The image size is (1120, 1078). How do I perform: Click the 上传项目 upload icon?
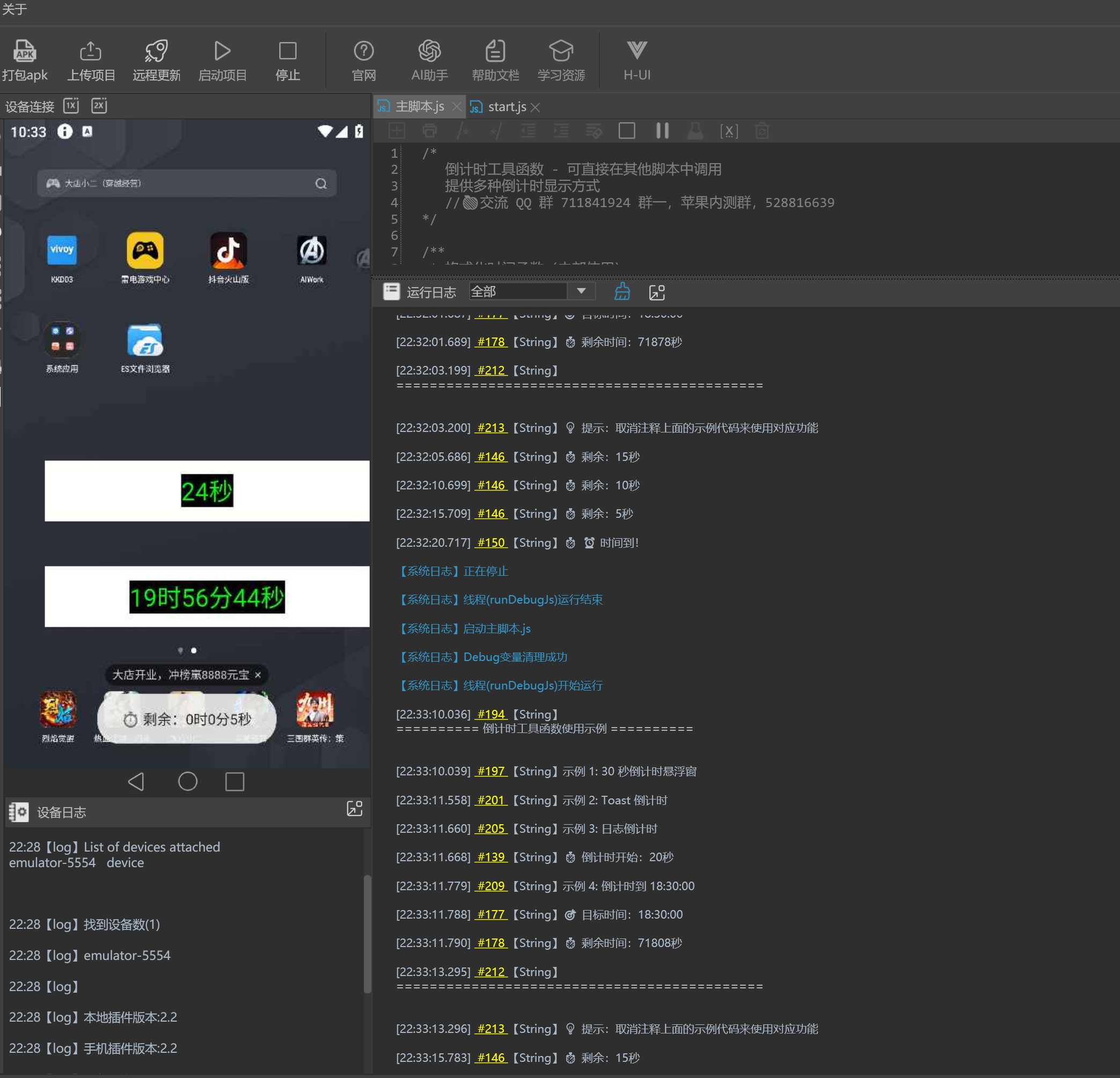click(x=90, y=52)
